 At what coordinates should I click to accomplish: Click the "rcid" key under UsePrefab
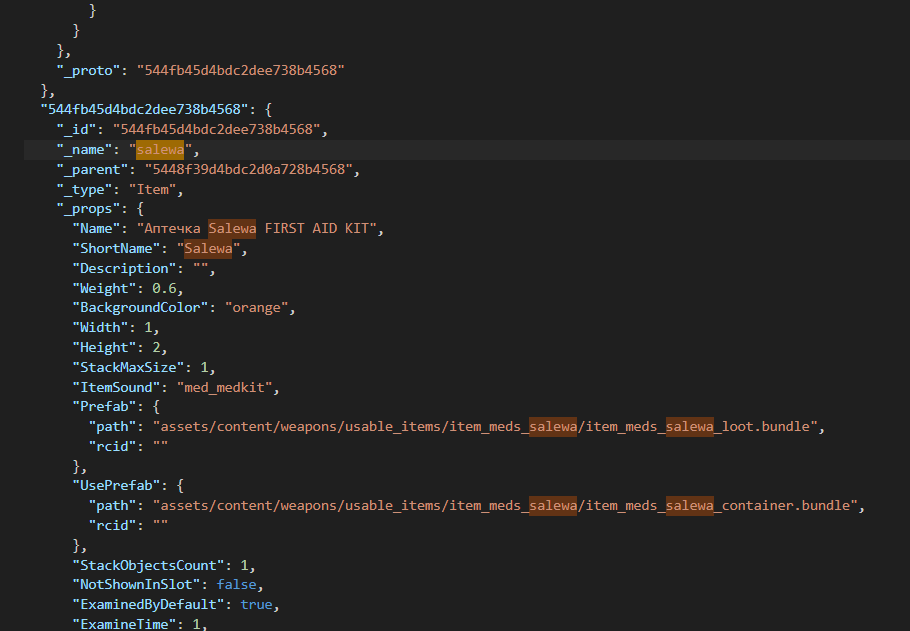click(112, 525)
